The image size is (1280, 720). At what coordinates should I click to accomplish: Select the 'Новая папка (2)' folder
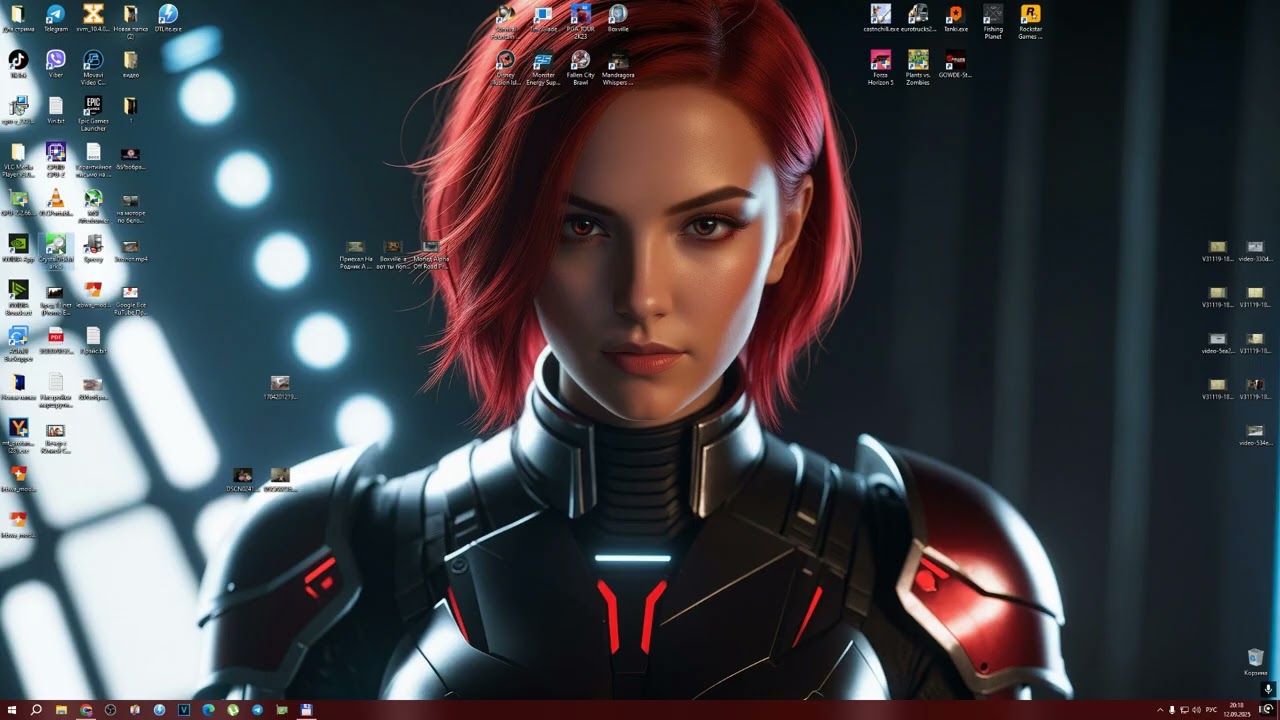[130, 22]
